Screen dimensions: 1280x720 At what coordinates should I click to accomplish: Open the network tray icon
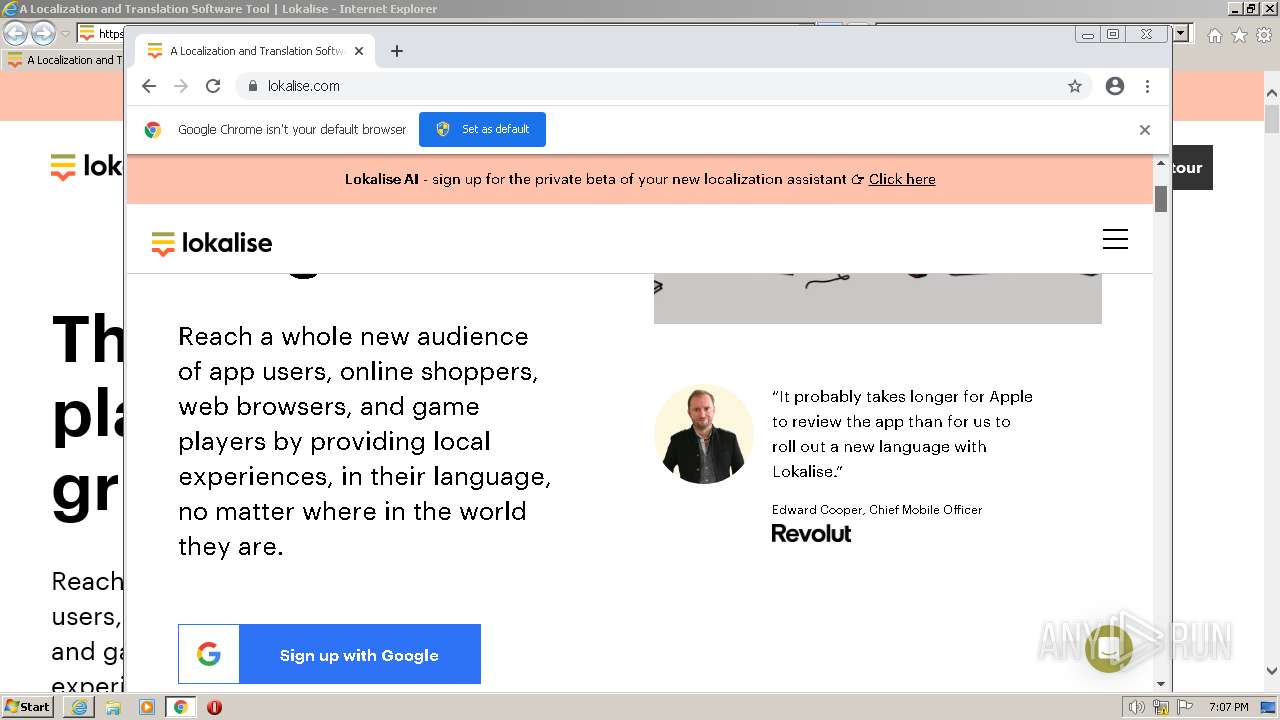pyautogui.click(x=1161, y=707)
